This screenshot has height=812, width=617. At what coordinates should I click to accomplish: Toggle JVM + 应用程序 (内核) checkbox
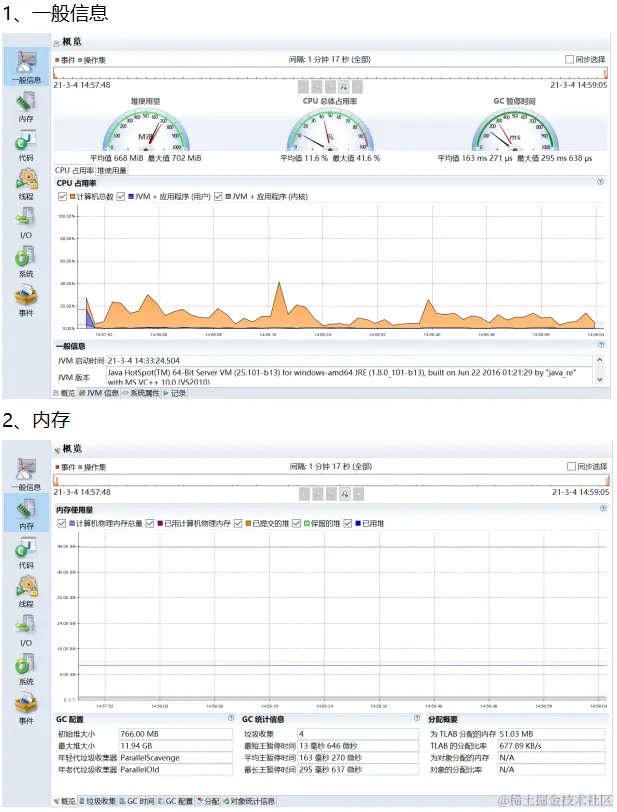point(218,196)
